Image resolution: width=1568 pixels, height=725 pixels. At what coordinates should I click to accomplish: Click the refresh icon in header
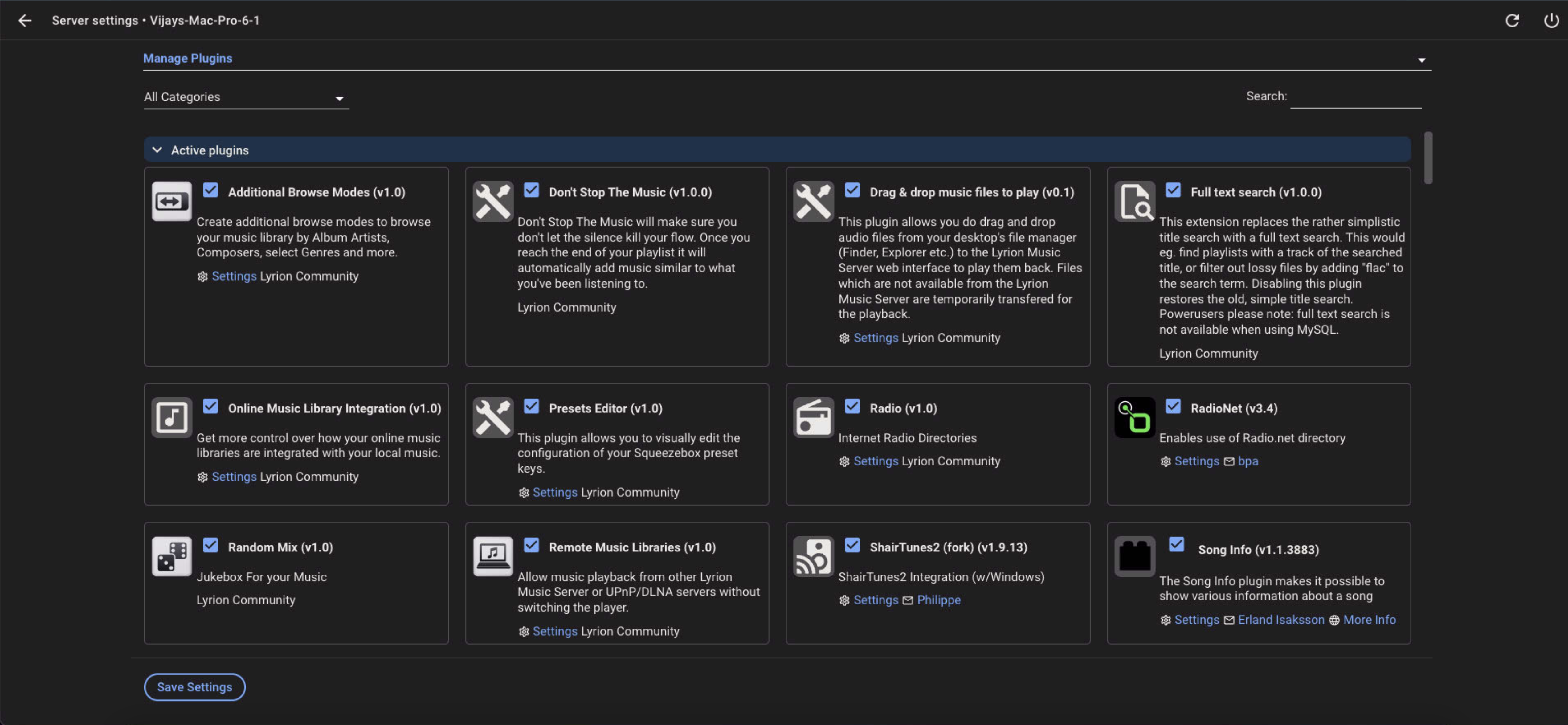pos(1512,20)
